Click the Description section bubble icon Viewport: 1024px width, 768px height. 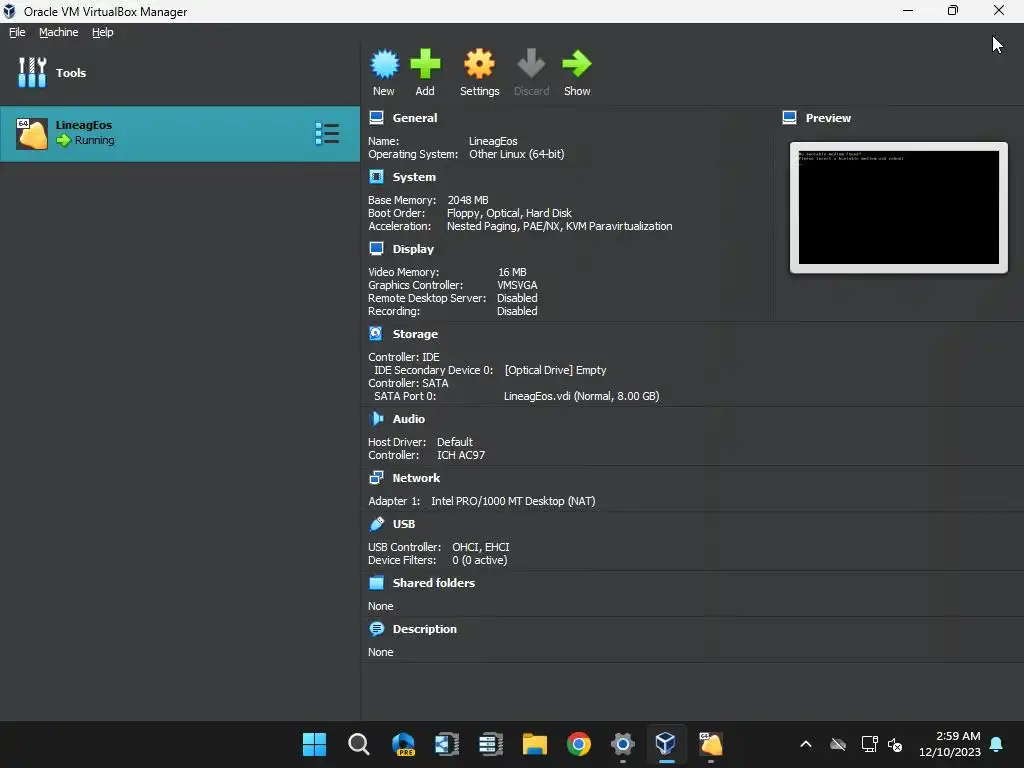click(x=376, y=628)
